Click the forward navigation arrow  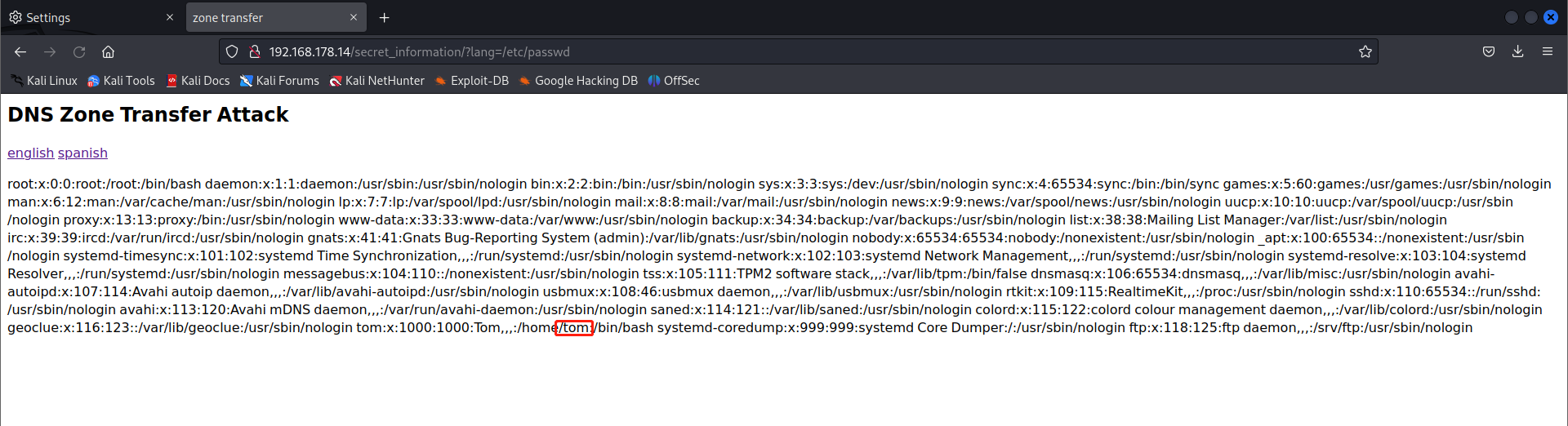(50, 51)
